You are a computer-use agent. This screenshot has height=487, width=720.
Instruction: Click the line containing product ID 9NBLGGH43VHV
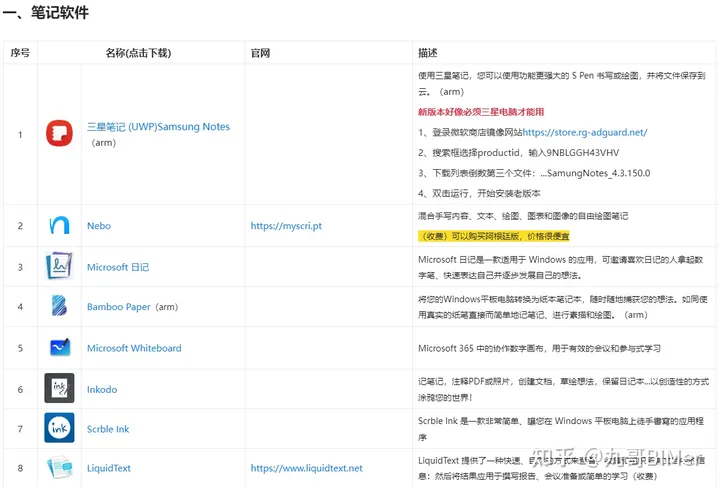[x=518, y=152]
